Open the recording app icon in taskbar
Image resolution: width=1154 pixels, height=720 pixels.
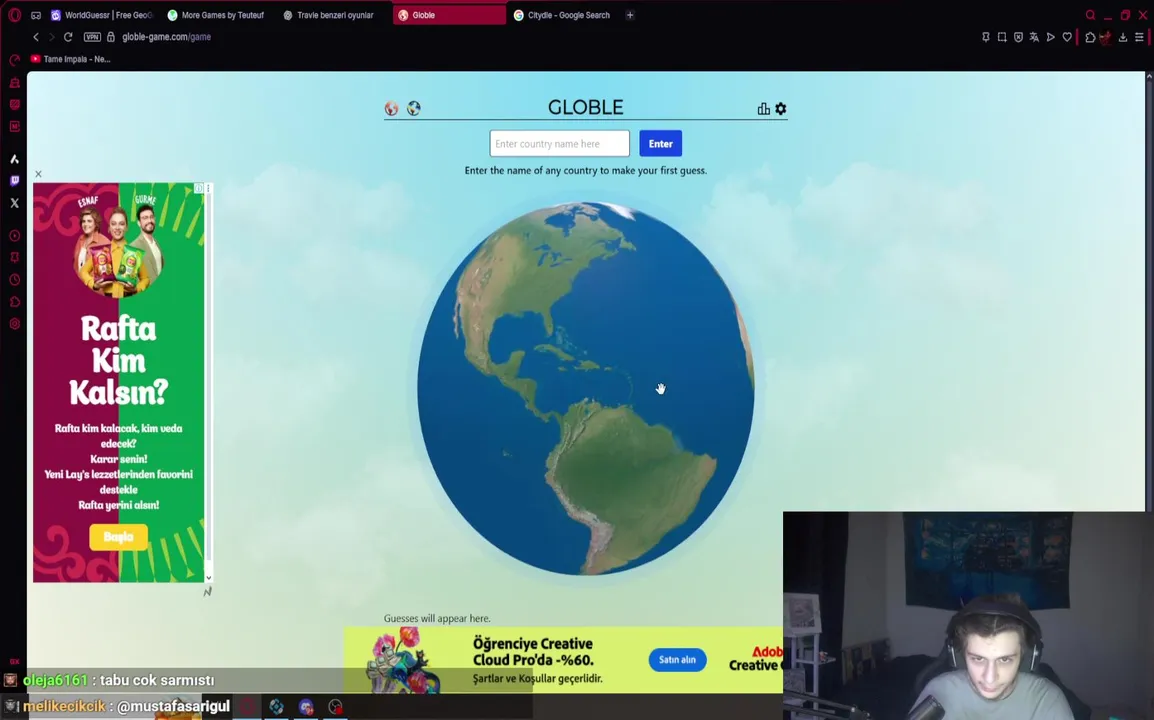pyautogui.click(x=336, y=707)
